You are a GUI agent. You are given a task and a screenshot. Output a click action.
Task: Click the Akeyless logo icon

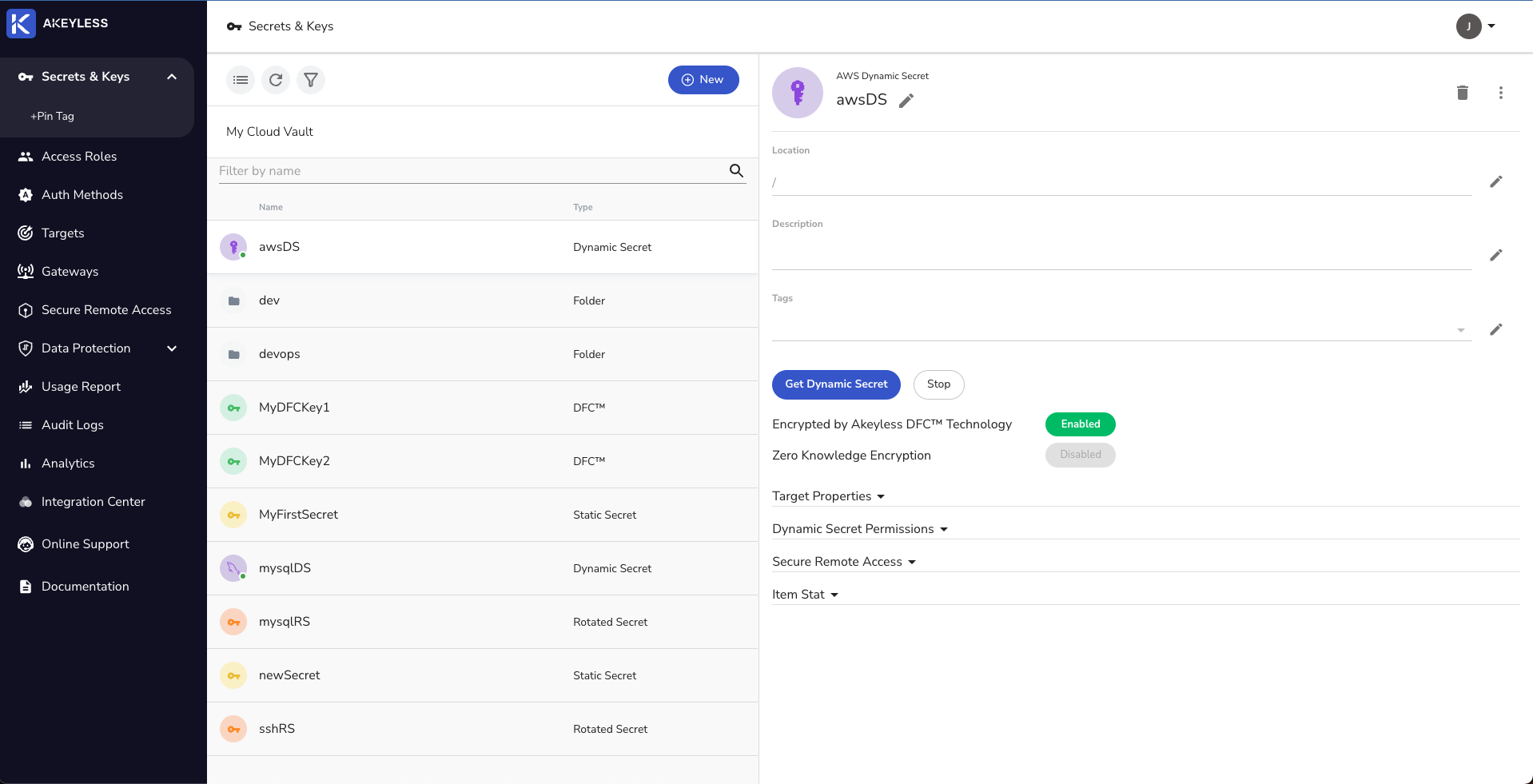point(21,23)
